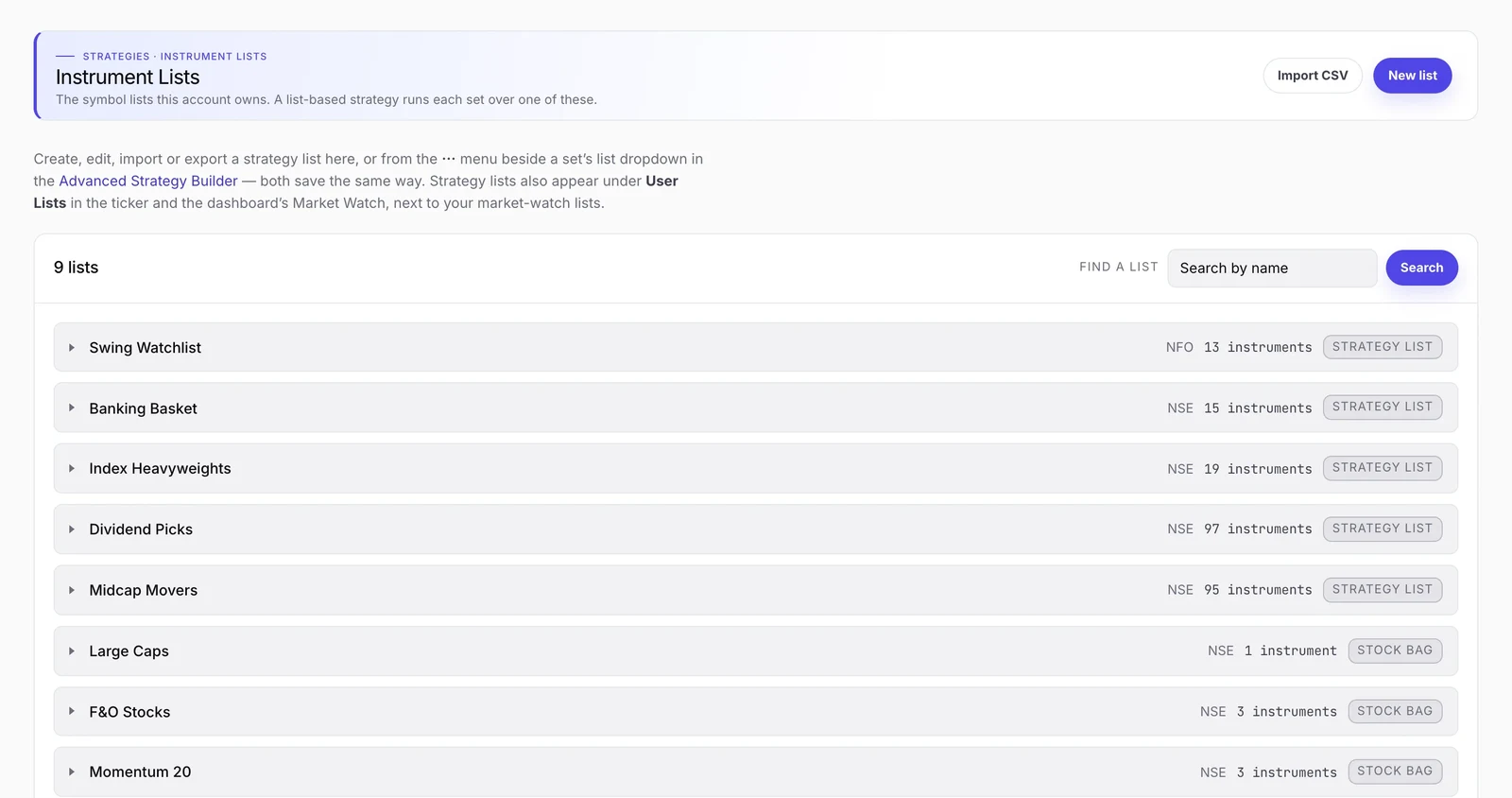
Task: Select the Banking Basket name
Action: tap(144, 408)
